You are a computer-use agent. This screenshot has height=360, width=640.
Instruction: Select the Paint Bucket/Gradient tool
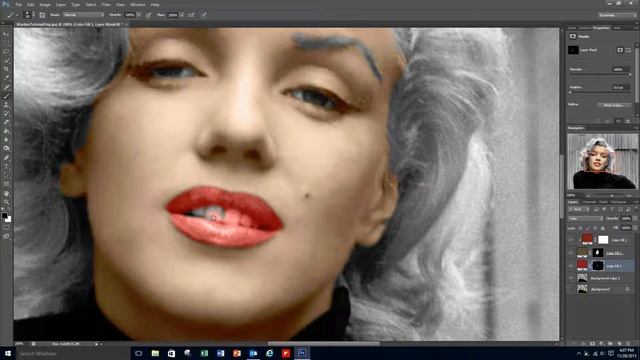click(6, 131)
